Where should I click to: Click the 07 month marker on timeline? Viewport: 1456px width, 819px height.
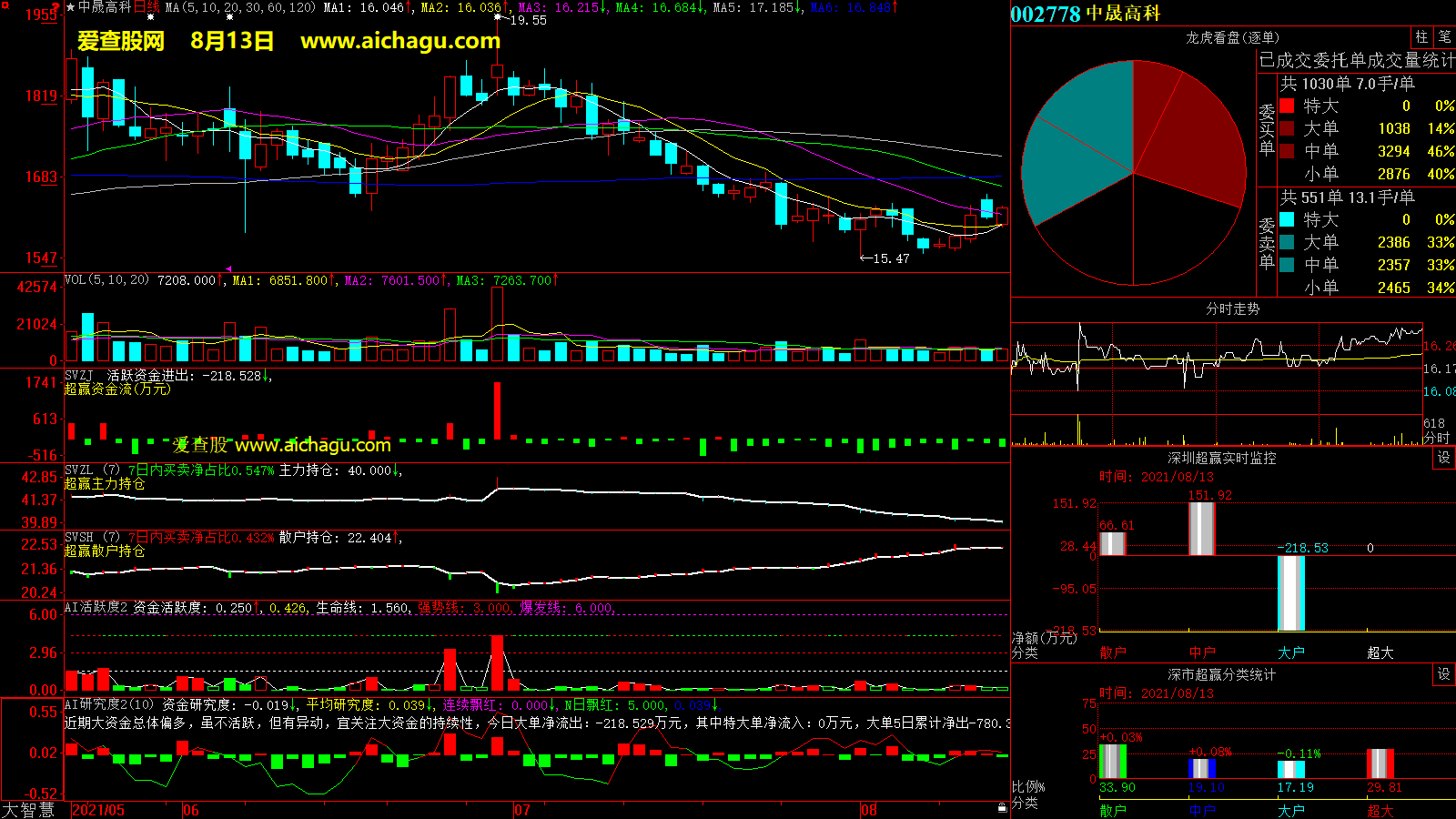[522, 810]
